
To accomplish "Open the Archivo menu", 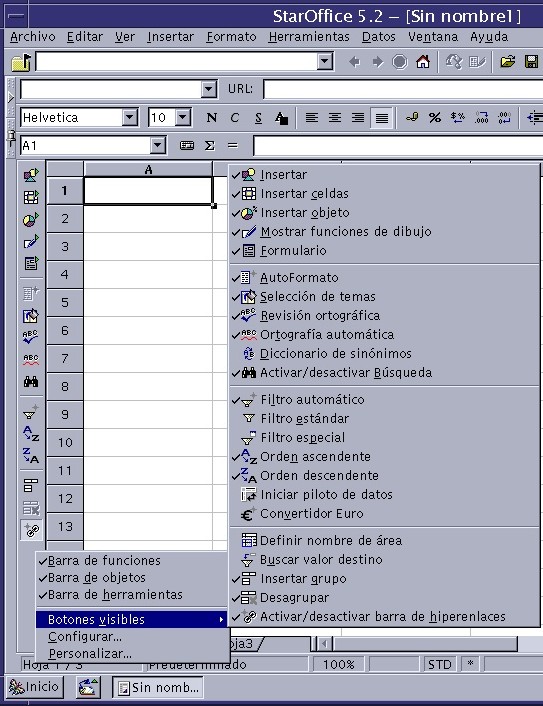I will point(32,37).
